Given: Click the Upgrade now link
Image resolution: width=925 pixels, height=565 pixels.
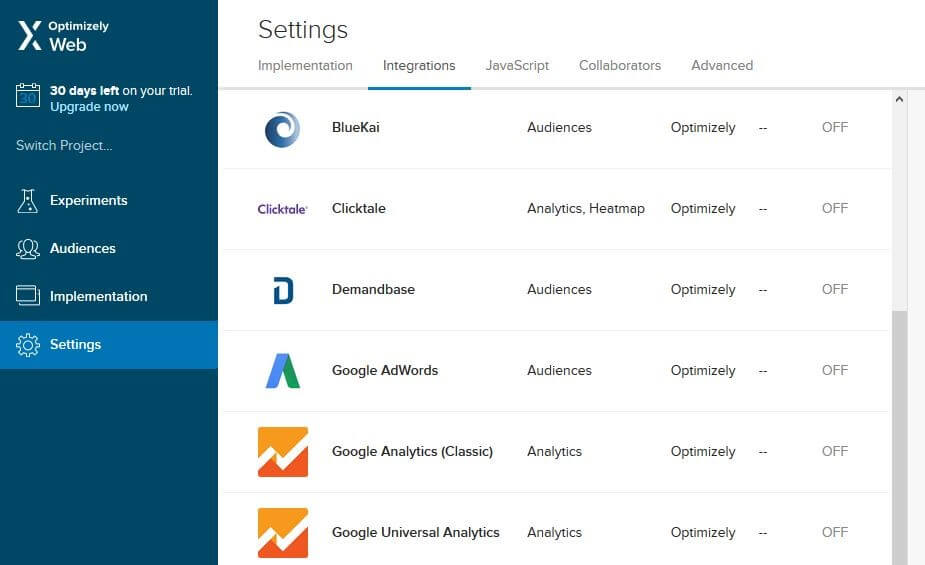Looking at the screenshot, I should tap(89, 107).
